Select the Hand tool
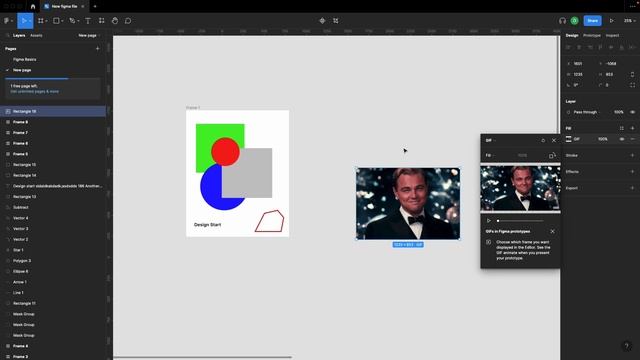The width and height of the screenshot is (640, 360). (x=115, y=21)
